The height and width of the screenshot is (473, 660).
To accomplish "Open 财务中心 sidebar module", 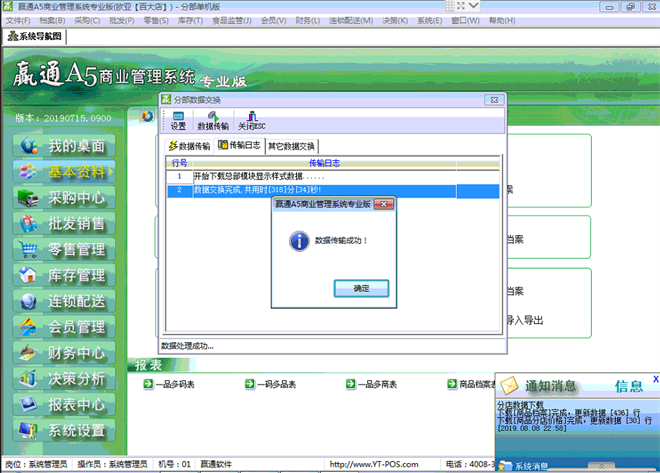I will pyautogui.click(x=64, y=353).
